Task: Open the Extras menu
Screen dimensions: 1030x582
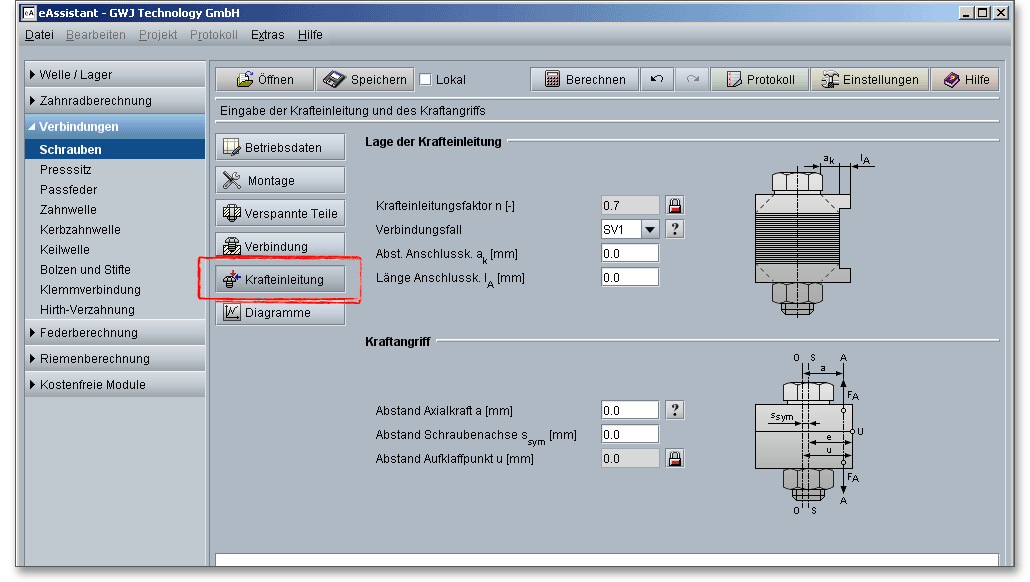Action: click(267, 35)
